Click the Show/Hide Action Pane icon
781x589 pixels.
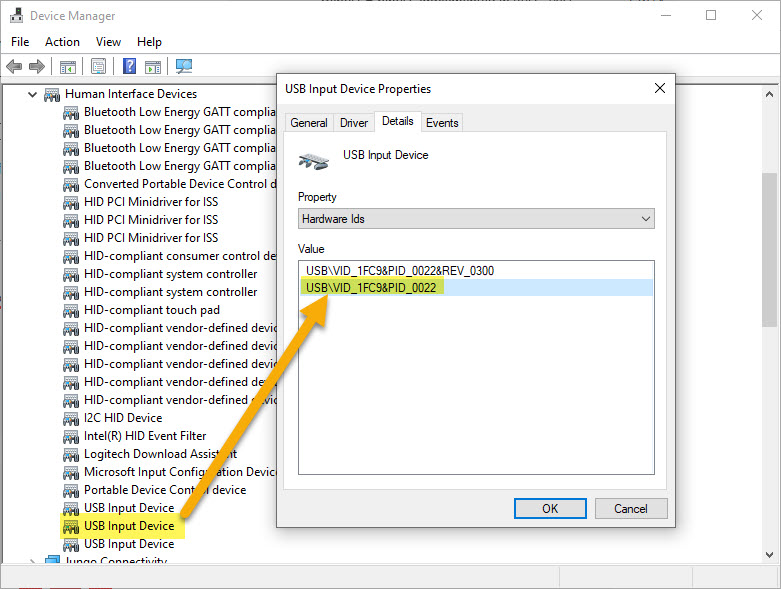point(152,67)
